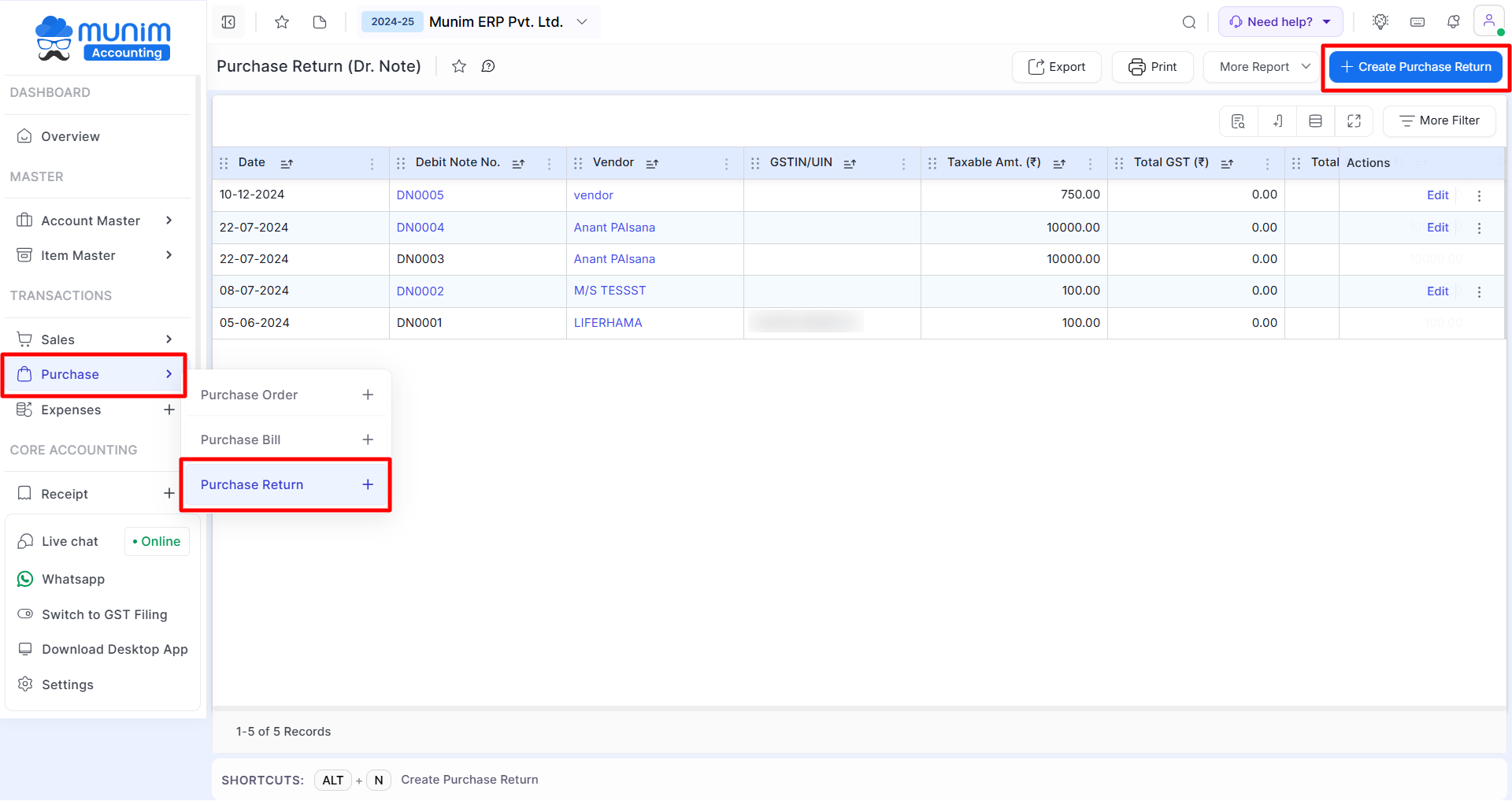Expand the Sales menu
Viewport: 1512px width, 801px height.
click(95, 339)
